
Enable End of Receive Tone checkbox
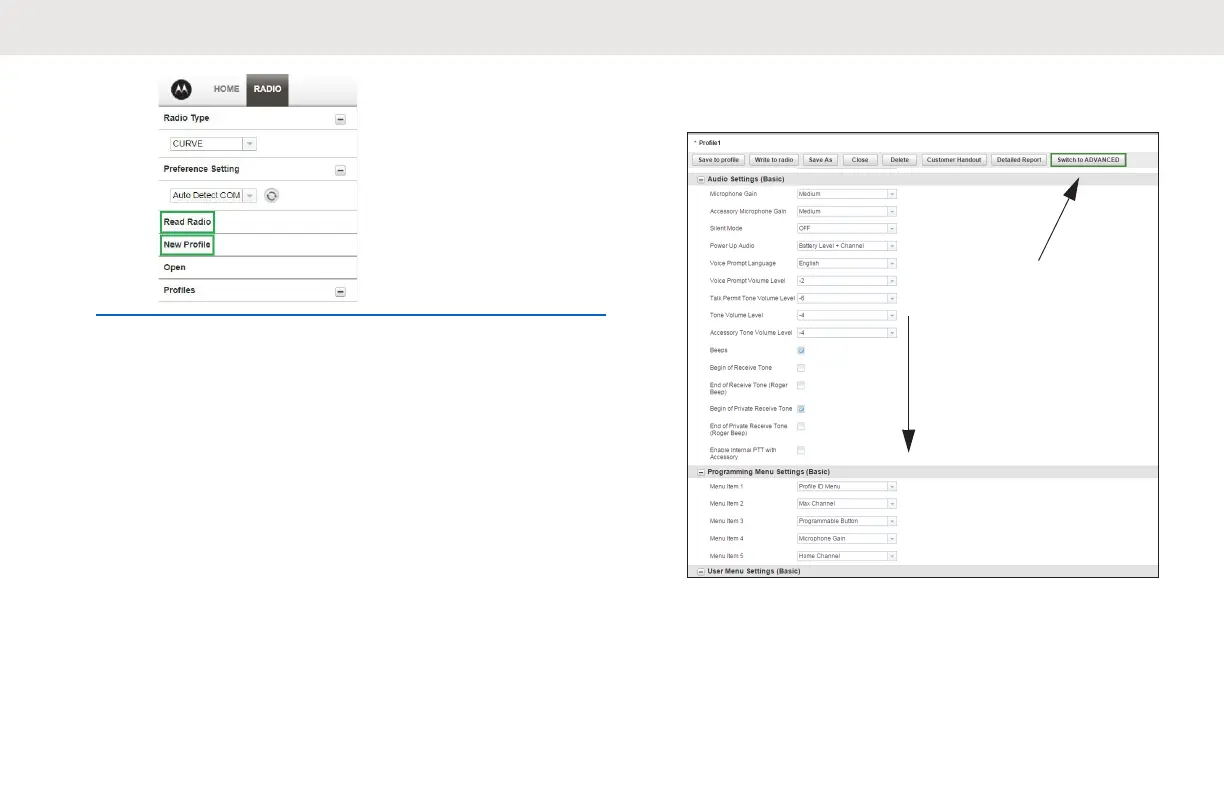[x=801, y=385]
